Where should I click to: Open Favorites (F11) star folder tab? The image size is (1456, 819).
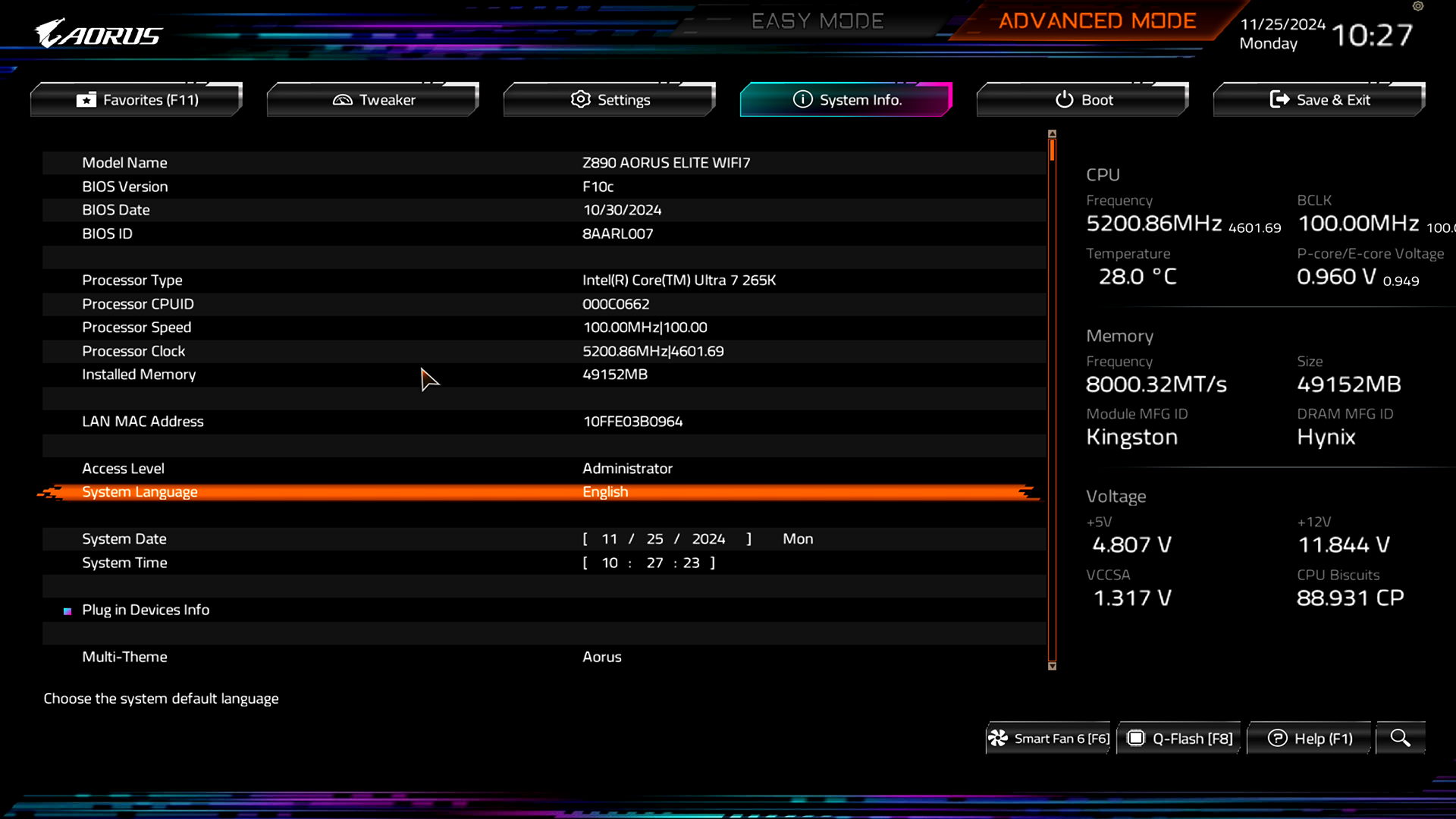[x=136, y=99]
